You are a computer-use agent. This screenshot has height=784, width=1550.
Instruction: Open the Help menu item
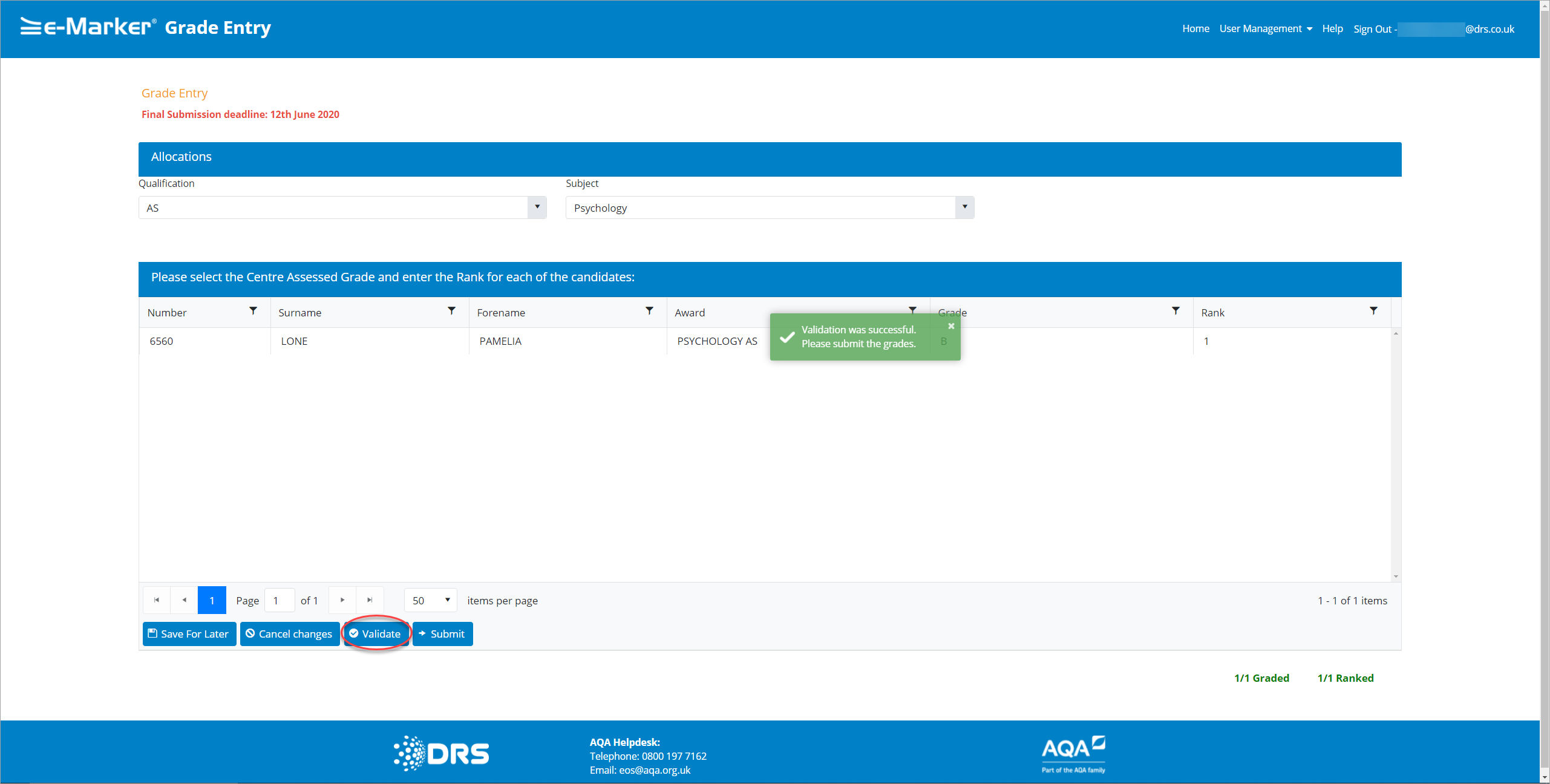pos(1332,29)
